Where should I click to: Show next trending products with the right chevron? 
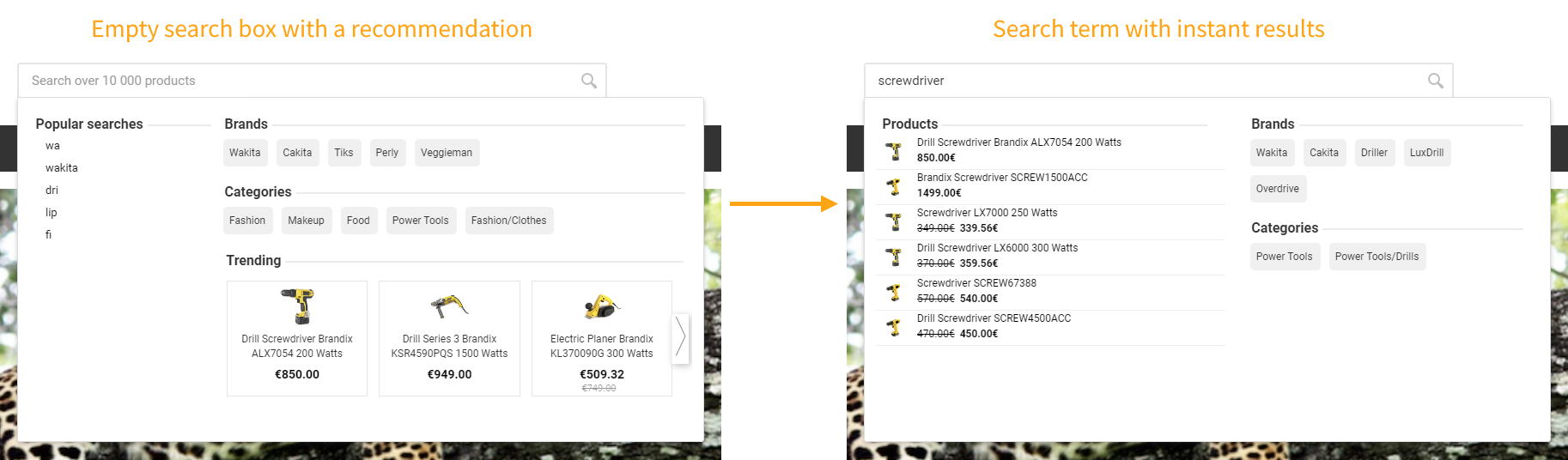tap(680, 336)
